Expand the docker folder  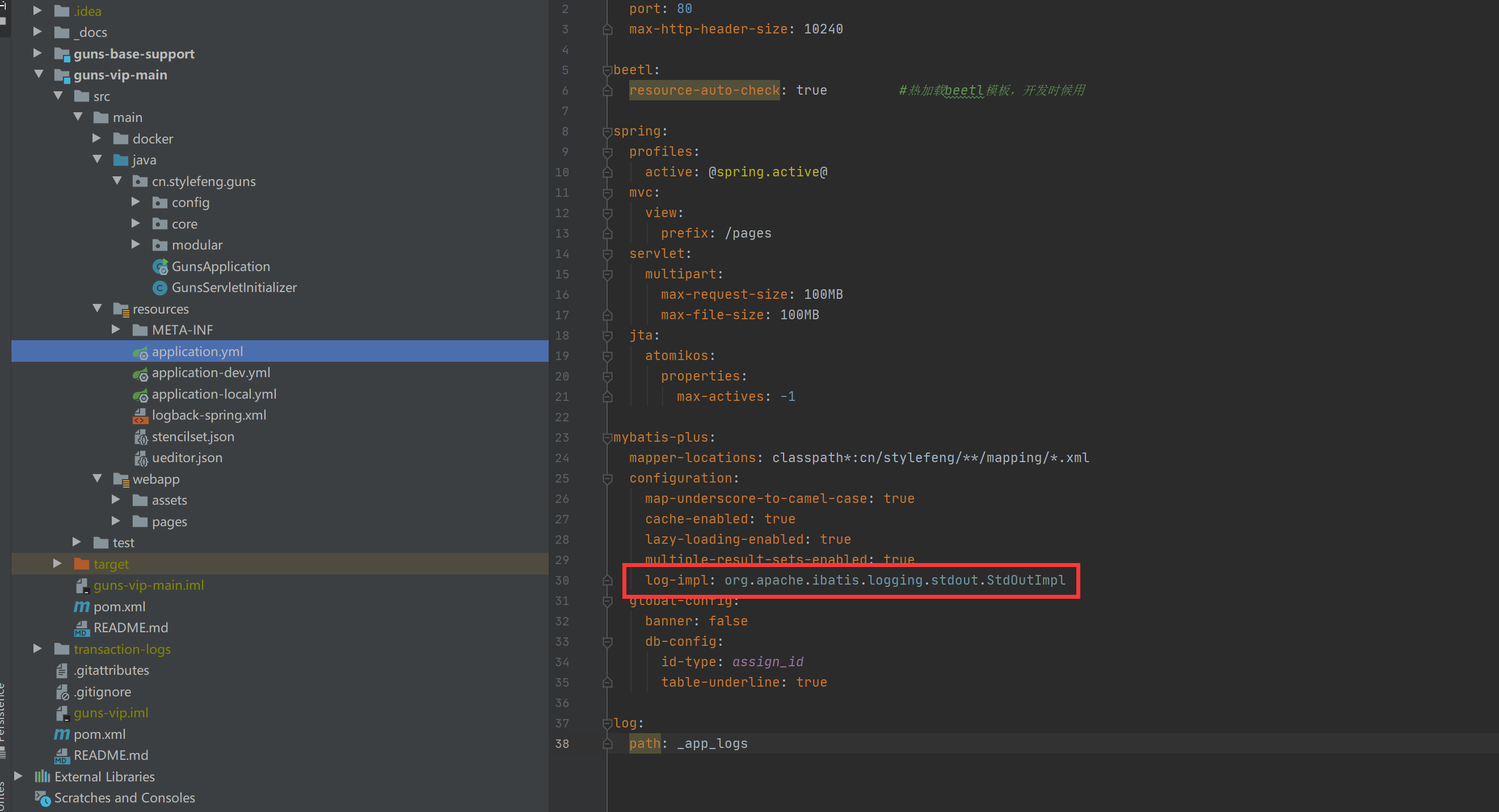(96, 138)
